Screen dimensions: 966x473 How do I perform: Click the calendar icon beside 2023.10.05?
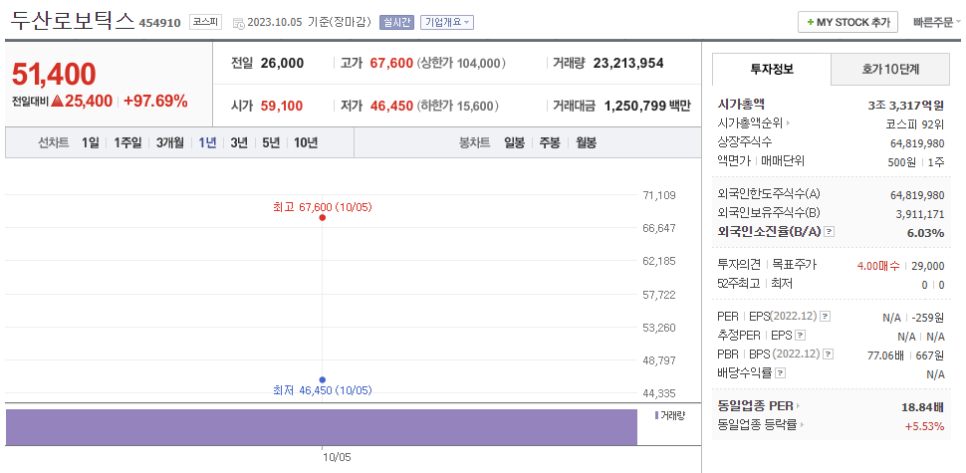(x=238, y=23)
